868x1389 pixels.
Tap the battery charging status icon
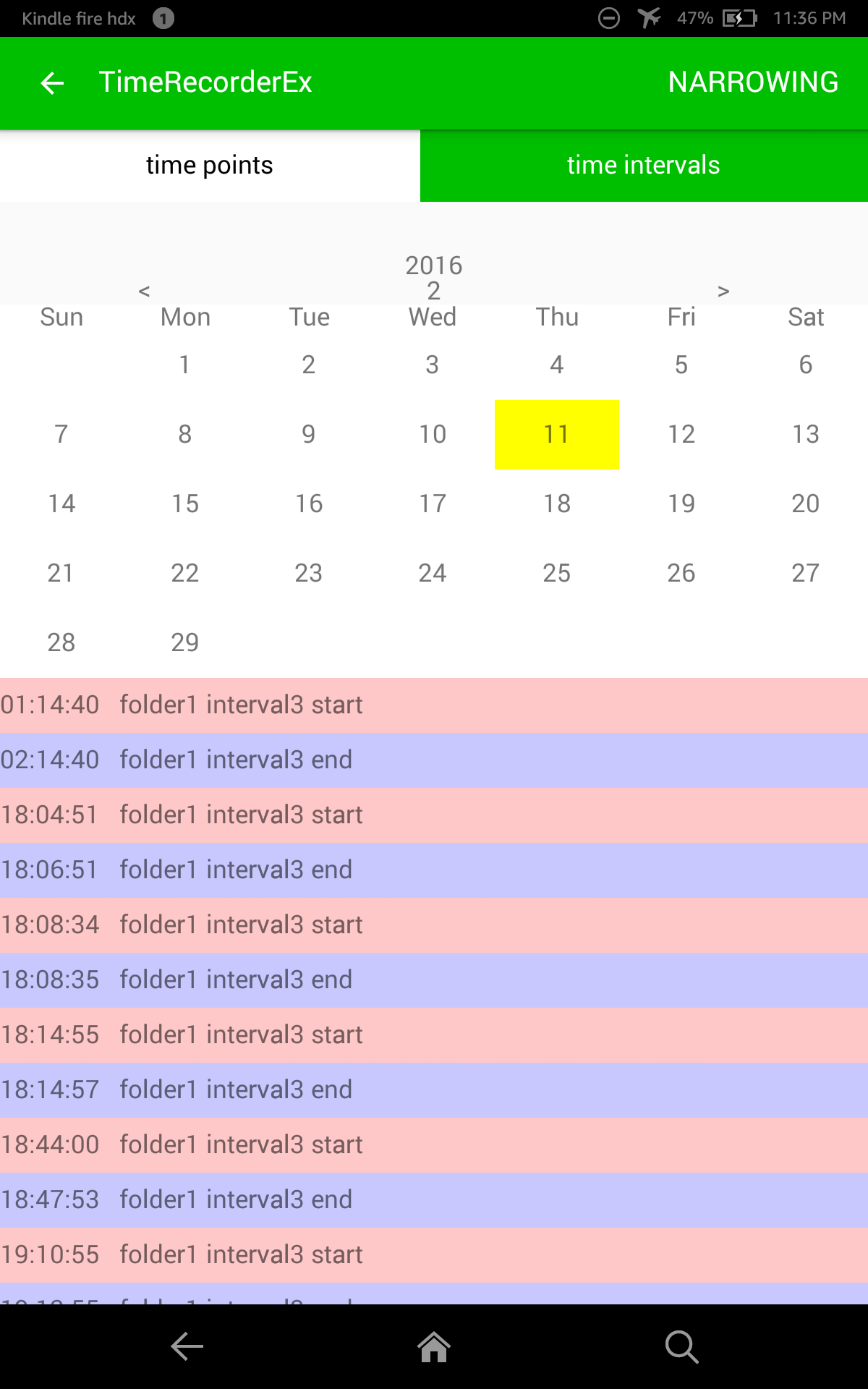click(739, 18)
